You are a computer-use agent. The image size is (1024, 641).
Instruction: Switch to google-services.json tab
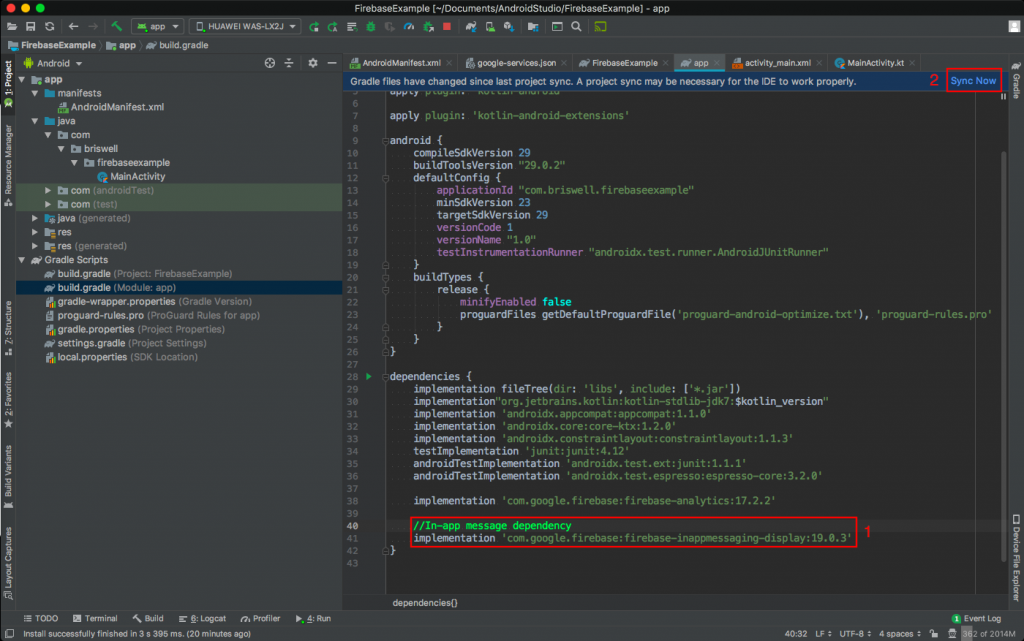[516, 63]
